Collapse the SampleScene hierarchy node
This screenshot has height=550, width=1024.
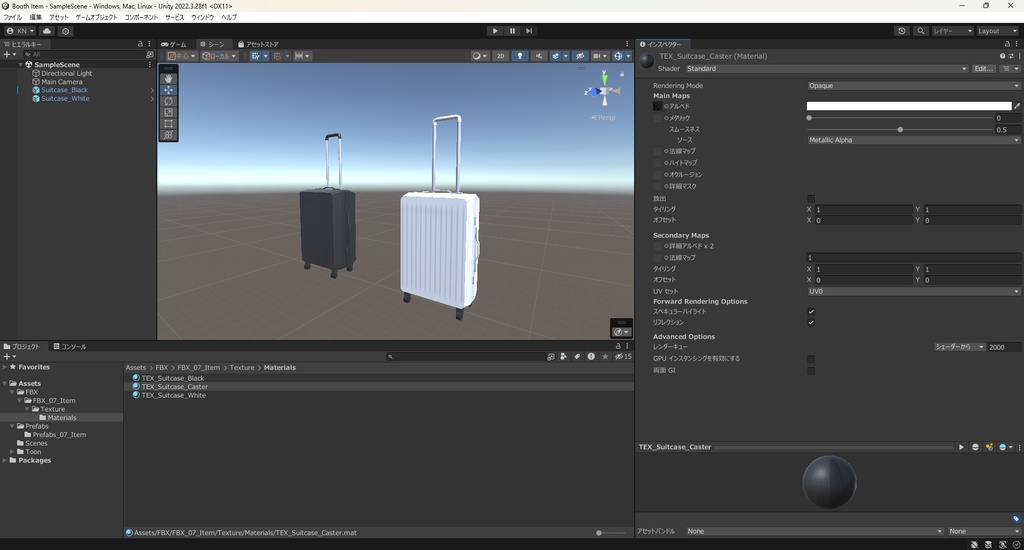pos(20,65)
